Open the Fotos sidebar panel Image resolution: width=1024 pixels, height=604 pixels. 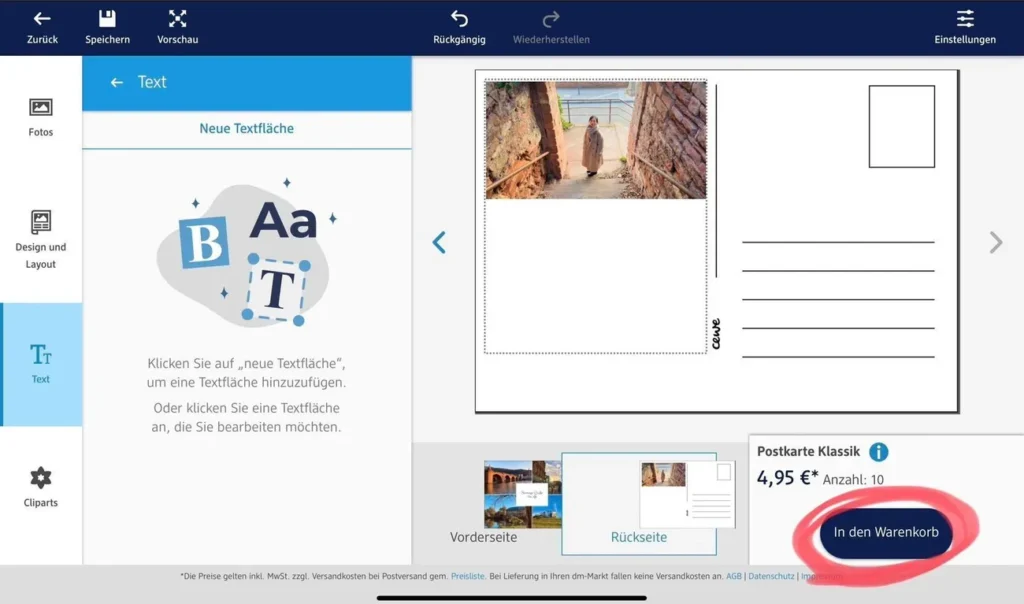[41, 117]
